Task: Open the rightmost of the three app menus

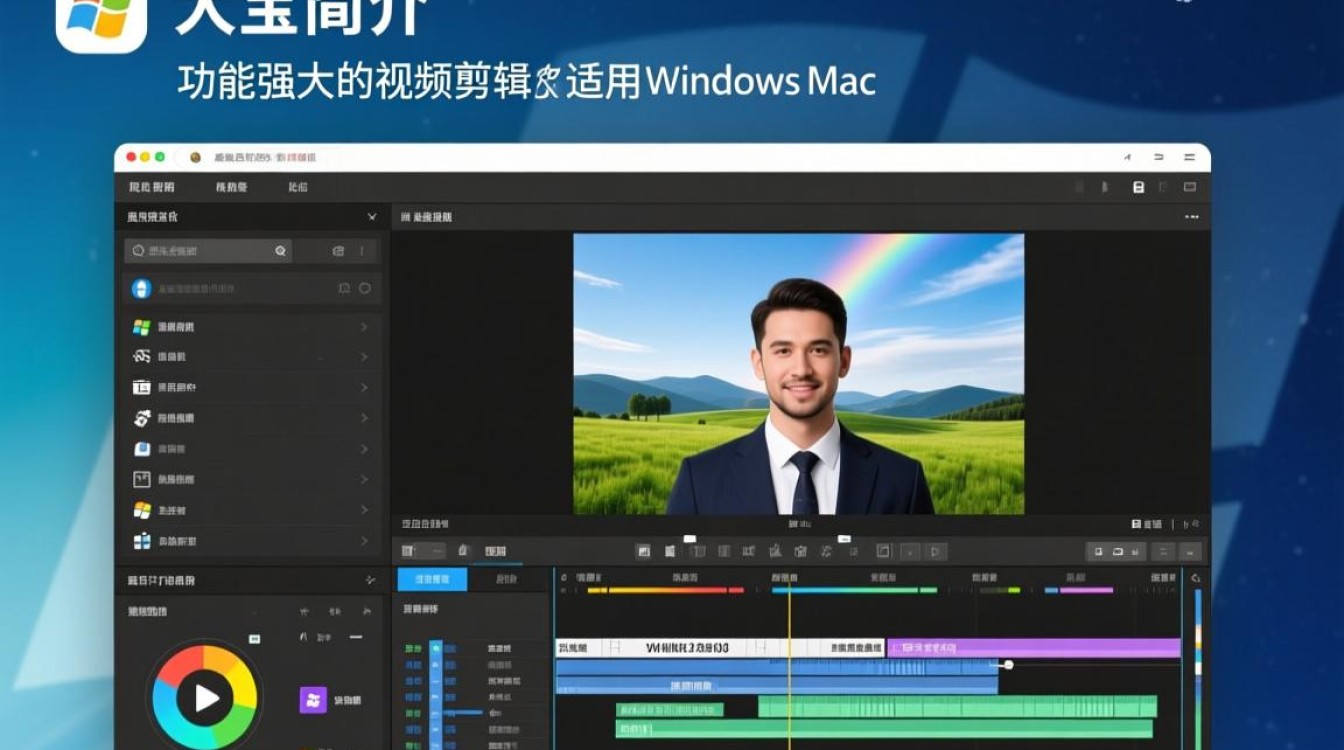Action: (298, 187)
